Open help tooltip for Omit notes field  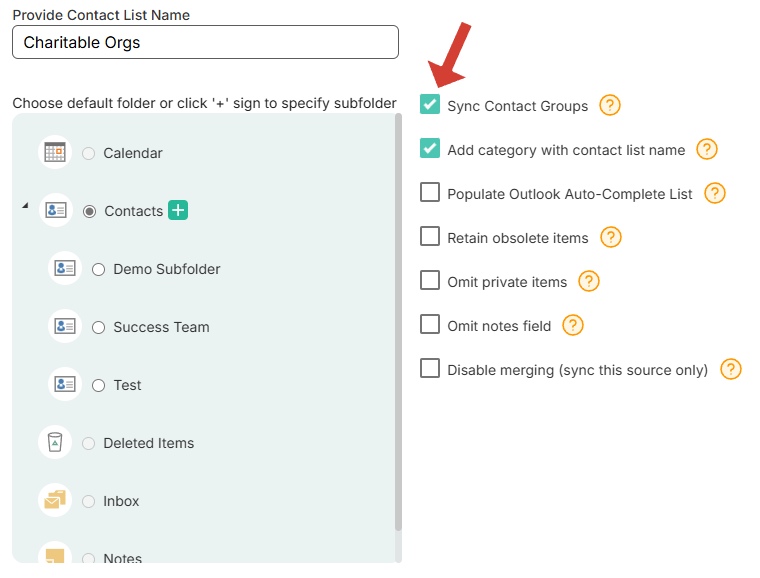pos(572,326)
